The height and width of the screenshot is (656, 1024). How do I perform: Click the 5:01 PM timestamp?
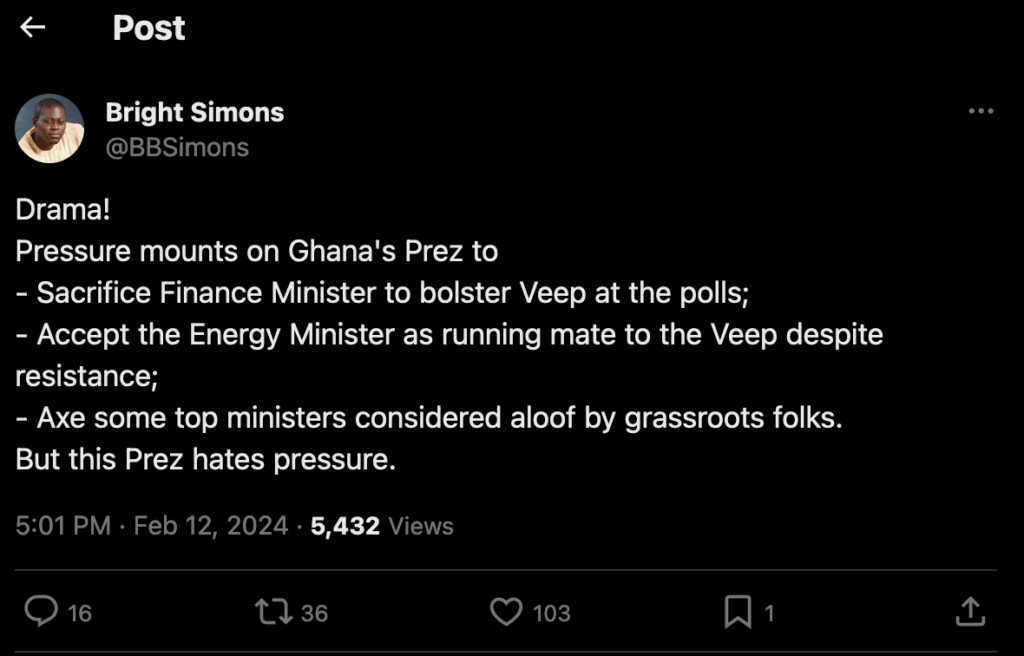point(62,526)
